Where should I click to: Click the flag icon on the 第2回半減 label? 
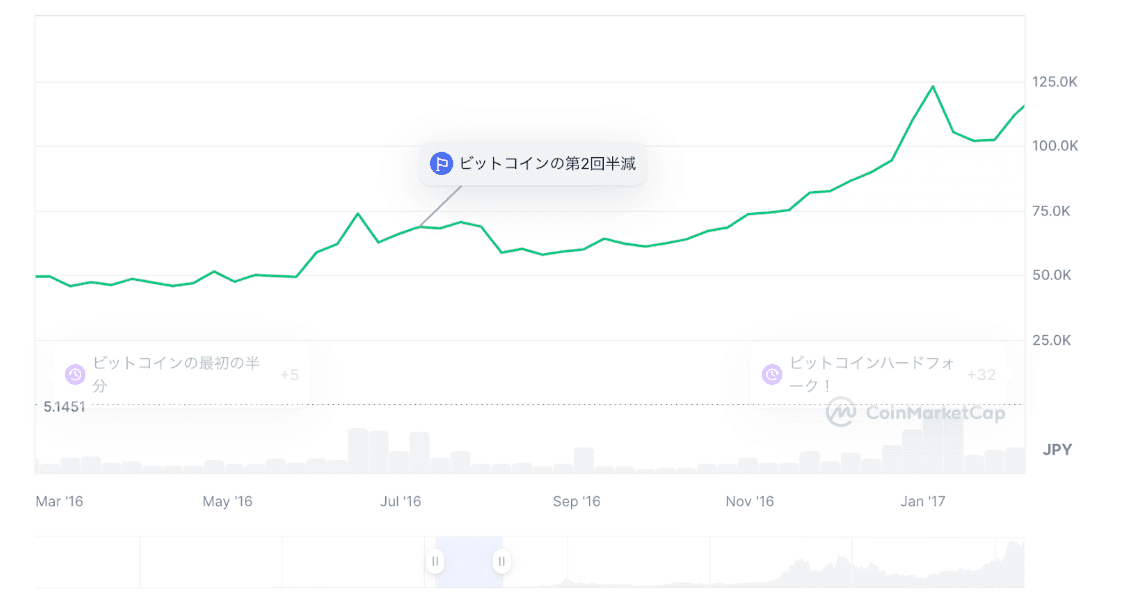pos(441,164)
